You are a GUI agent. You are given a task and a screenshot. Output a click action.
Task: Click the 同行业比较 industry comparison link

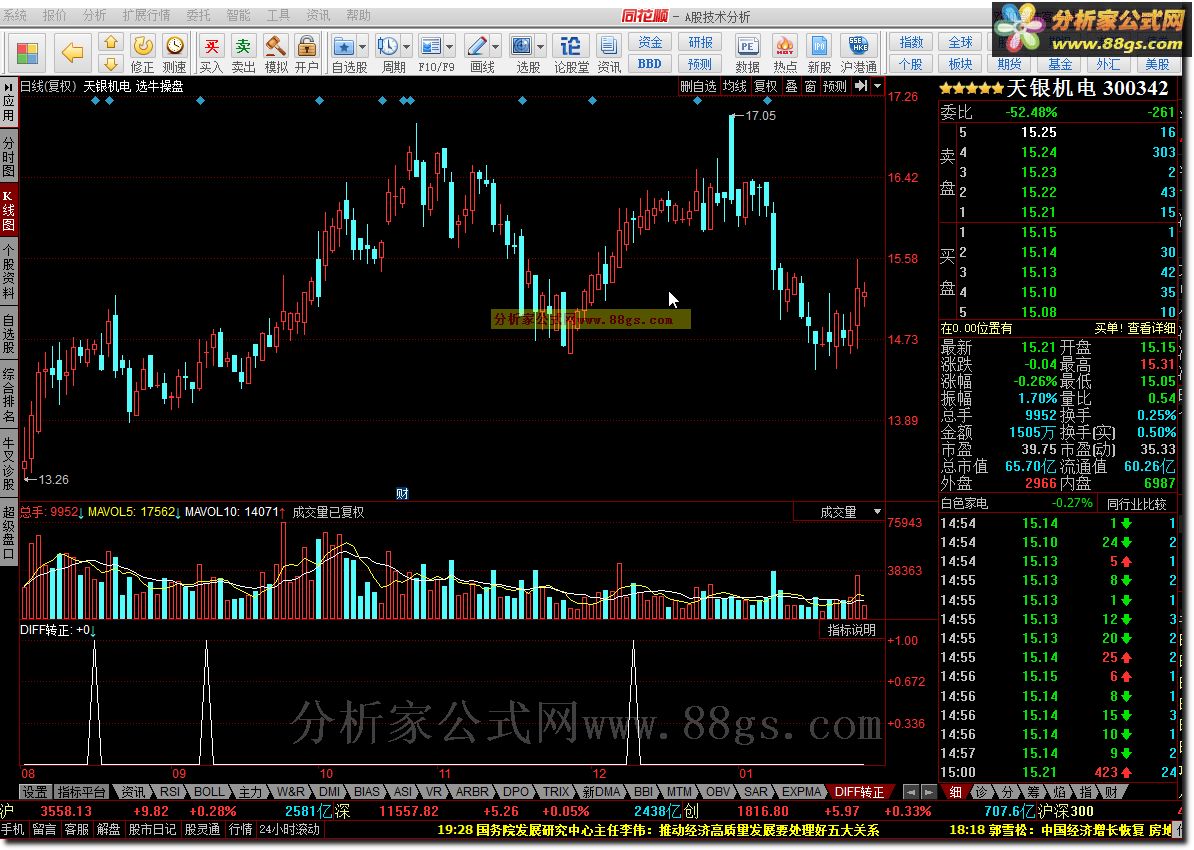click(x=1137, y=503)
